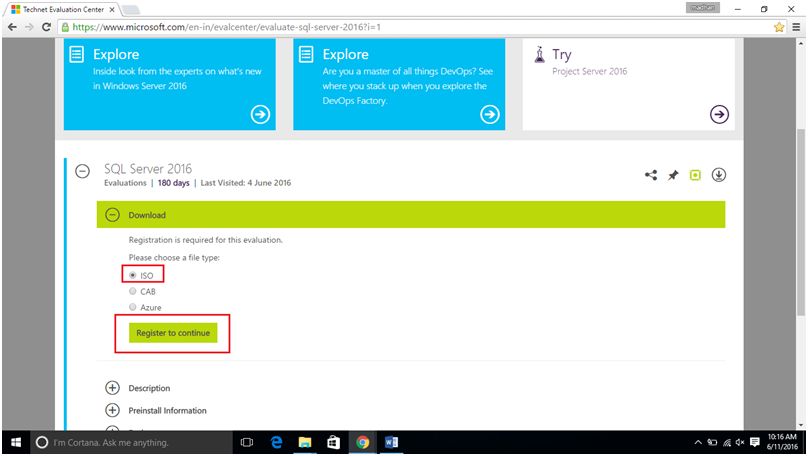Screen dimensions: 808x456
Task: Click arrow on Windows Server 2016 Explore tile
Action: tap(260, 114)
